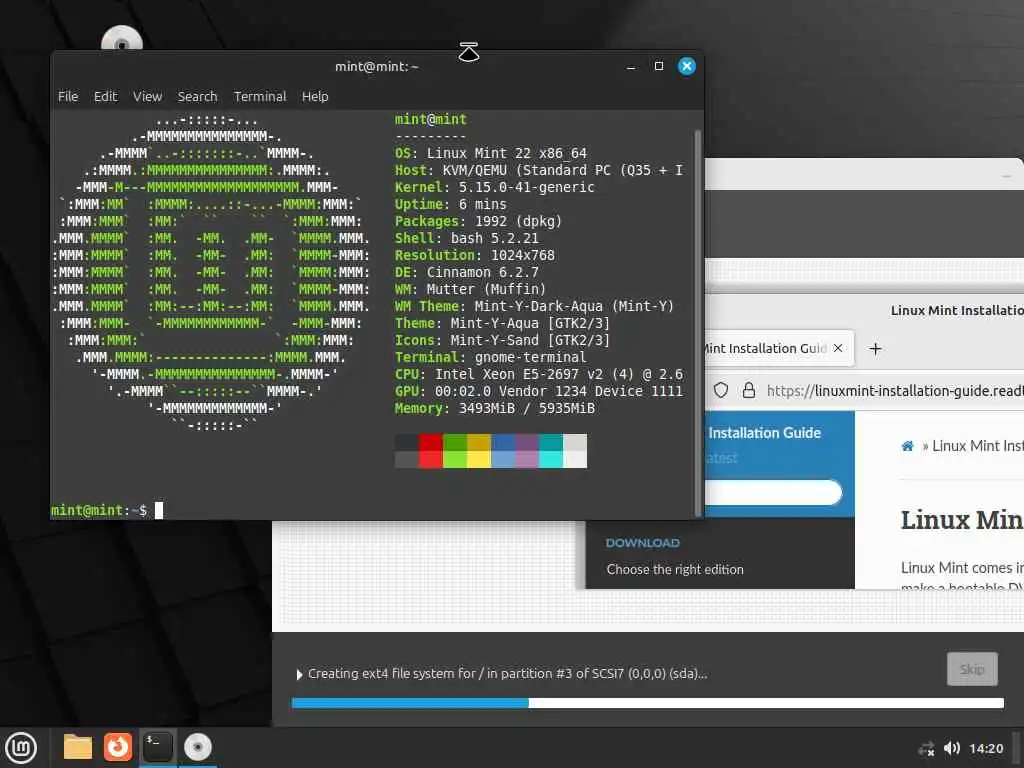Open Files manager from the panel
The width and height of the screenshot is (1024, 768).
coord(78,747)
